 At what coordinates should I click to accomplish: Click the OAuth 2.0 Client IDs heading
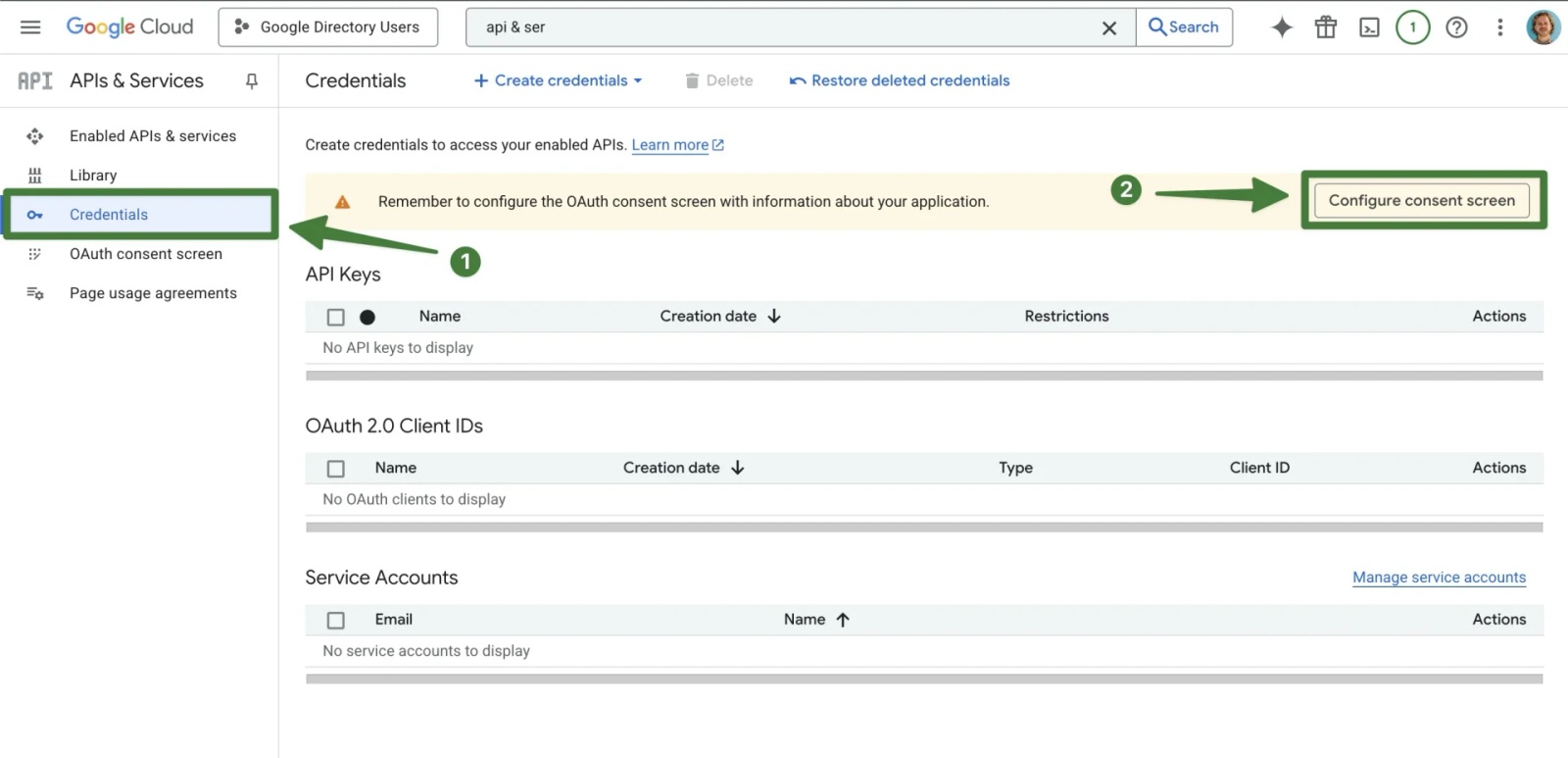394,426
